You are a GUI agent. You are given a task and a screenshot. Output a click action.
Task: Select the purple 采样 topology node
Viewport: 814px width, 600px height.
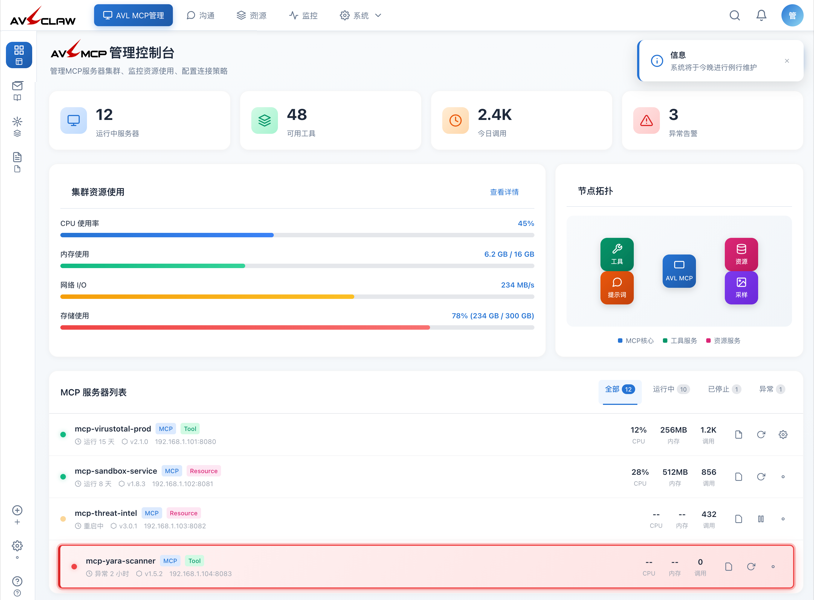tap(741, 288)
